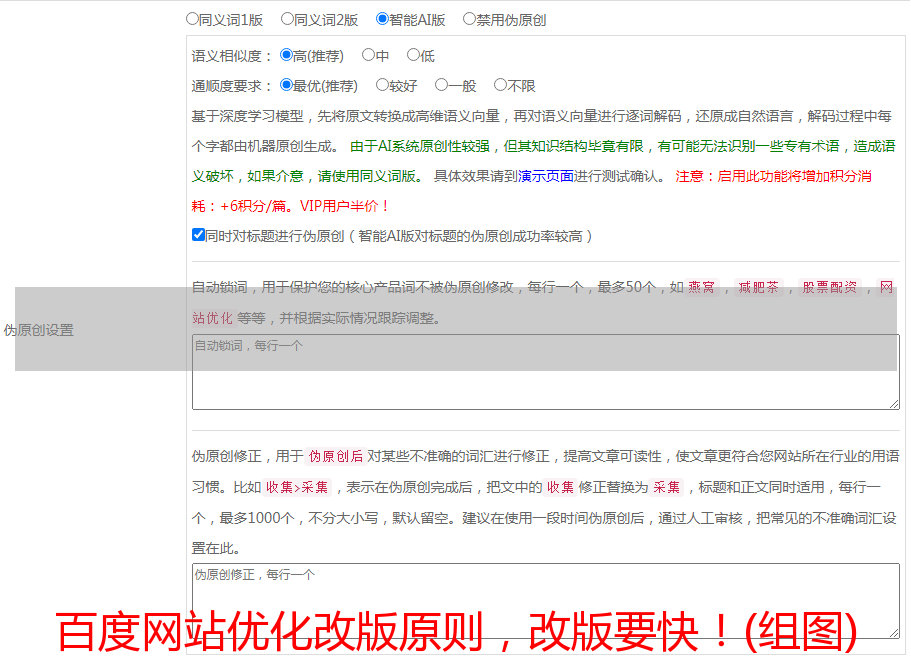Click the 减肥茶 example keyword
This screenshot has width=911, height=658.
coord(758,287)
